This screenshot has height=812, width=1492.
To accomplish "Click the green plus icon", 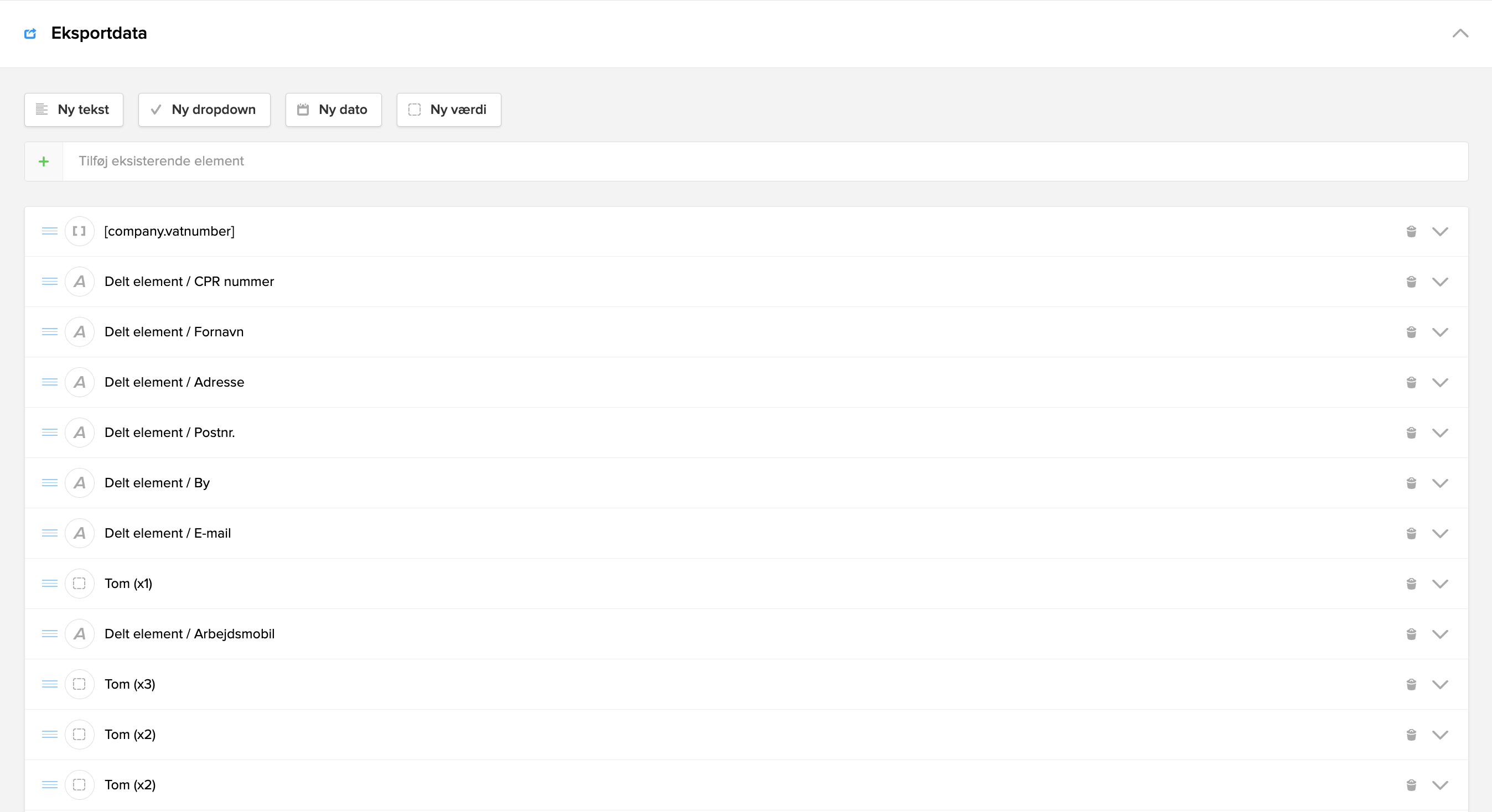I will click(44, 162).
